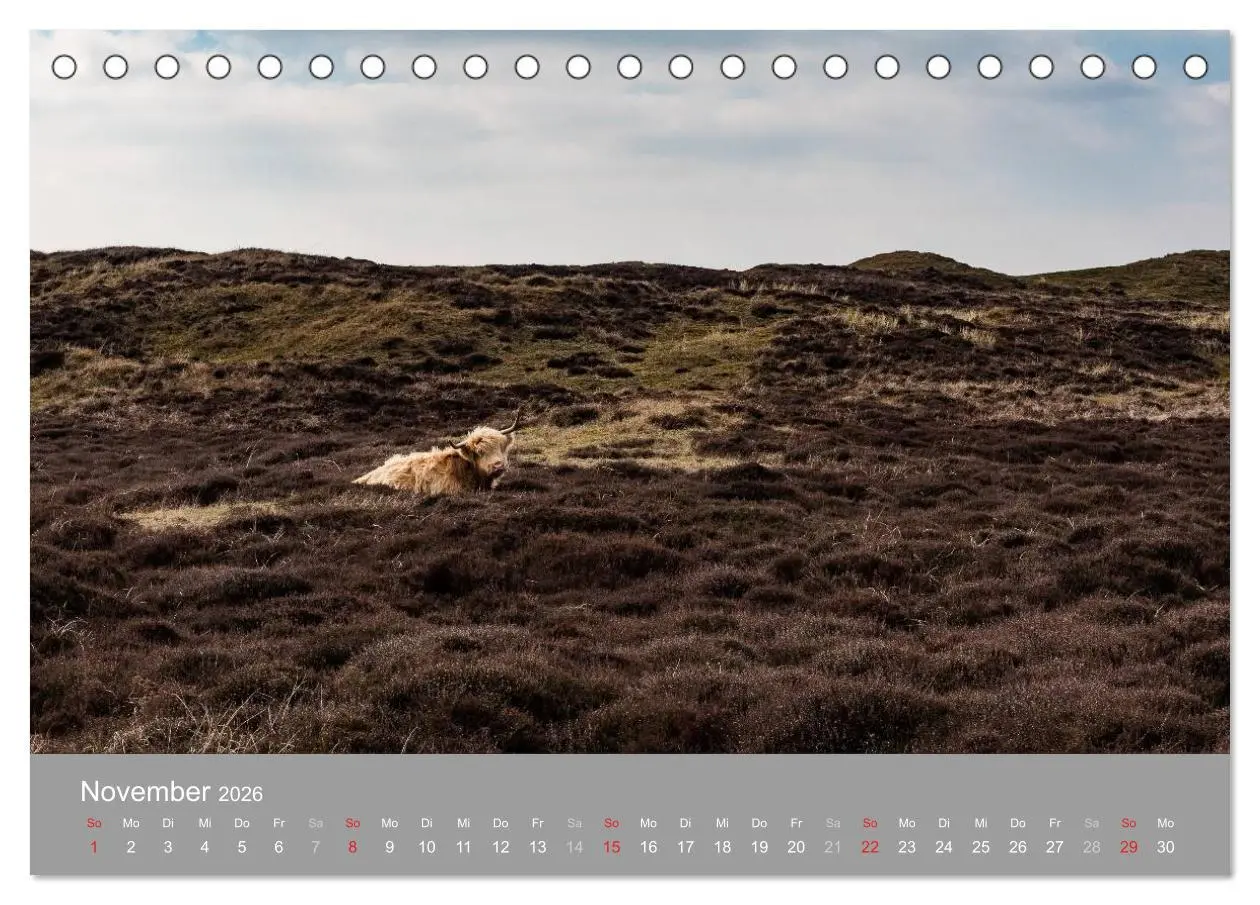Select the red Sunday date 15
The image size is (1260, 905).
612,847
